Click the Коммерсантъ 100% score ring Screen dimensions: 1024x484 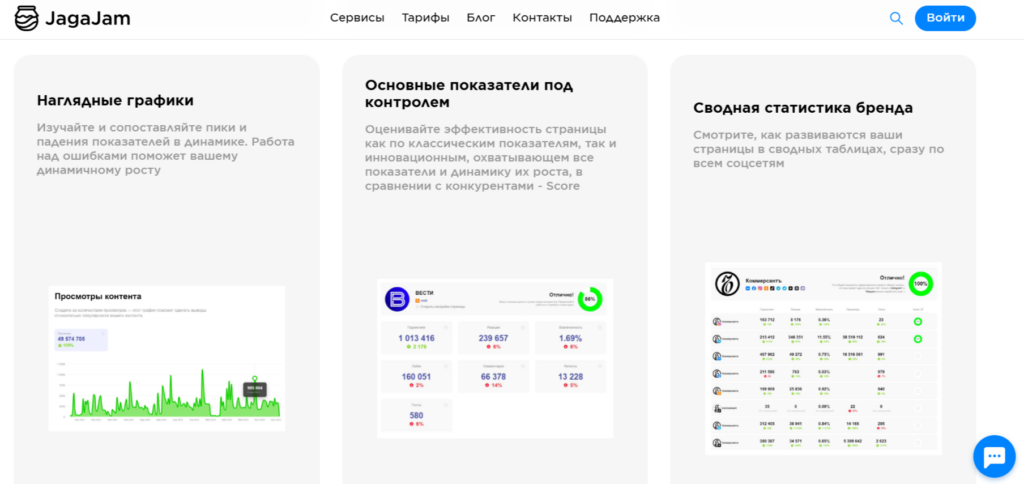click(920, 284)
